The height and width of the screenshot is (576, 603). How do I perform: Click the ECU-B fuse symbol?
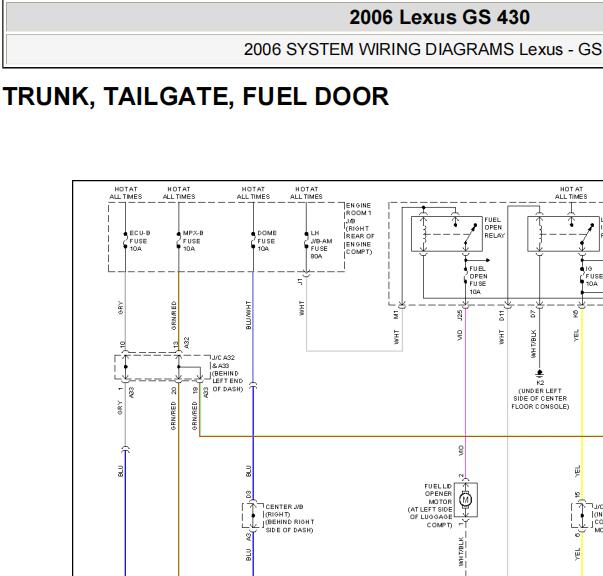pos(125,240)
